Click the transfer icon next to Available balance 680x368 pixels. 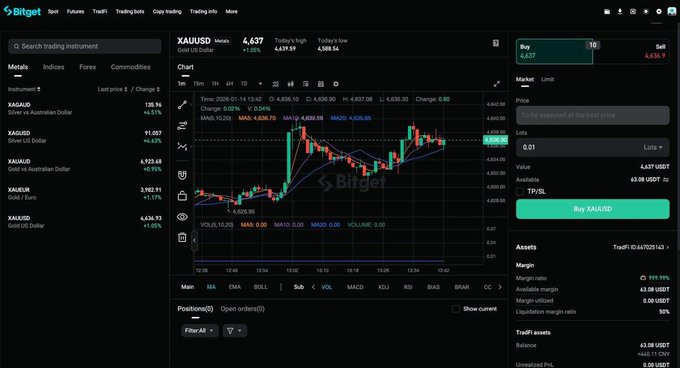tap(666, 179)
